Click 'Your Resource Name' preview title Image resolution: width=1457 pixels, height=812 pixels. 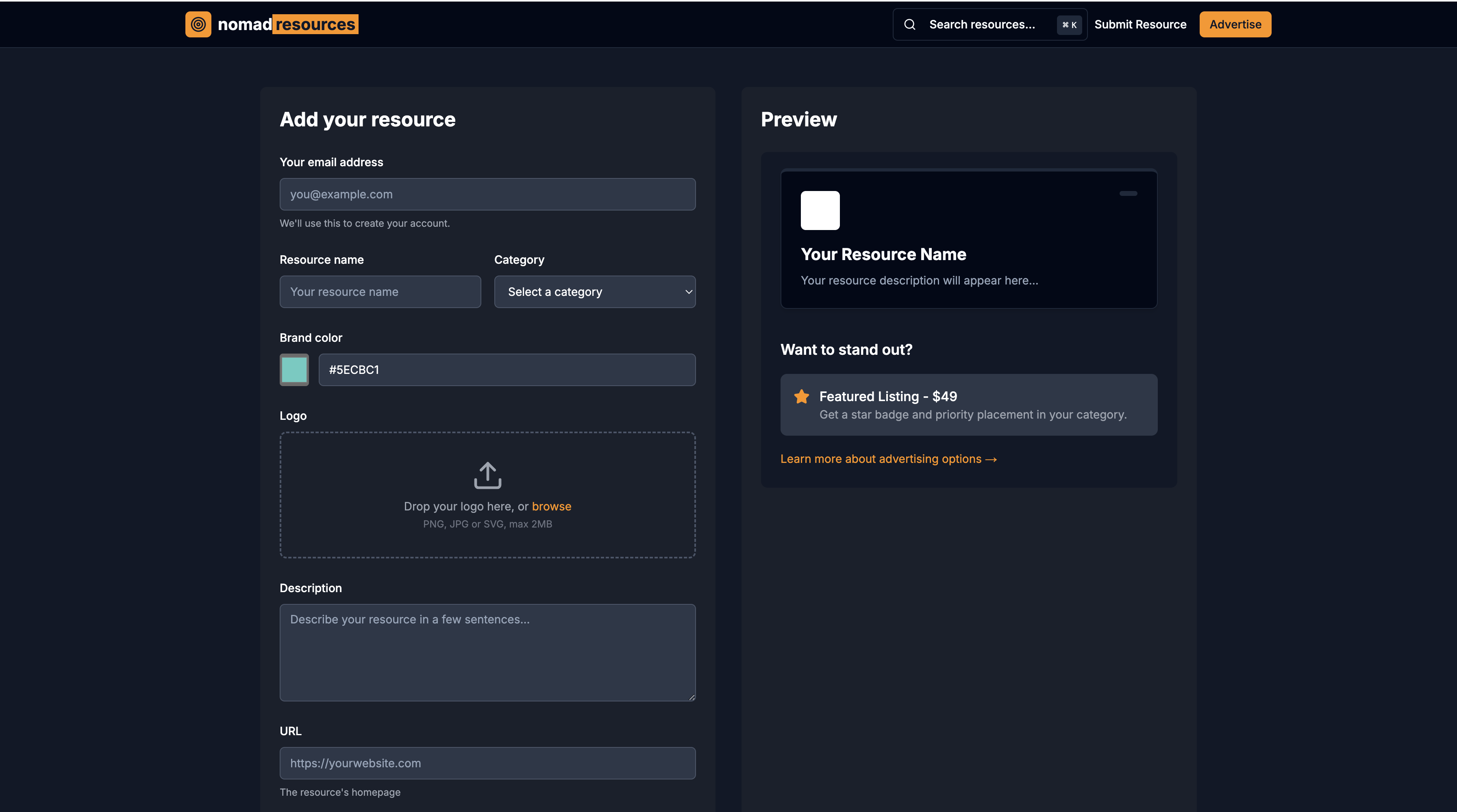pyautogui.click(x=883, y=254)
